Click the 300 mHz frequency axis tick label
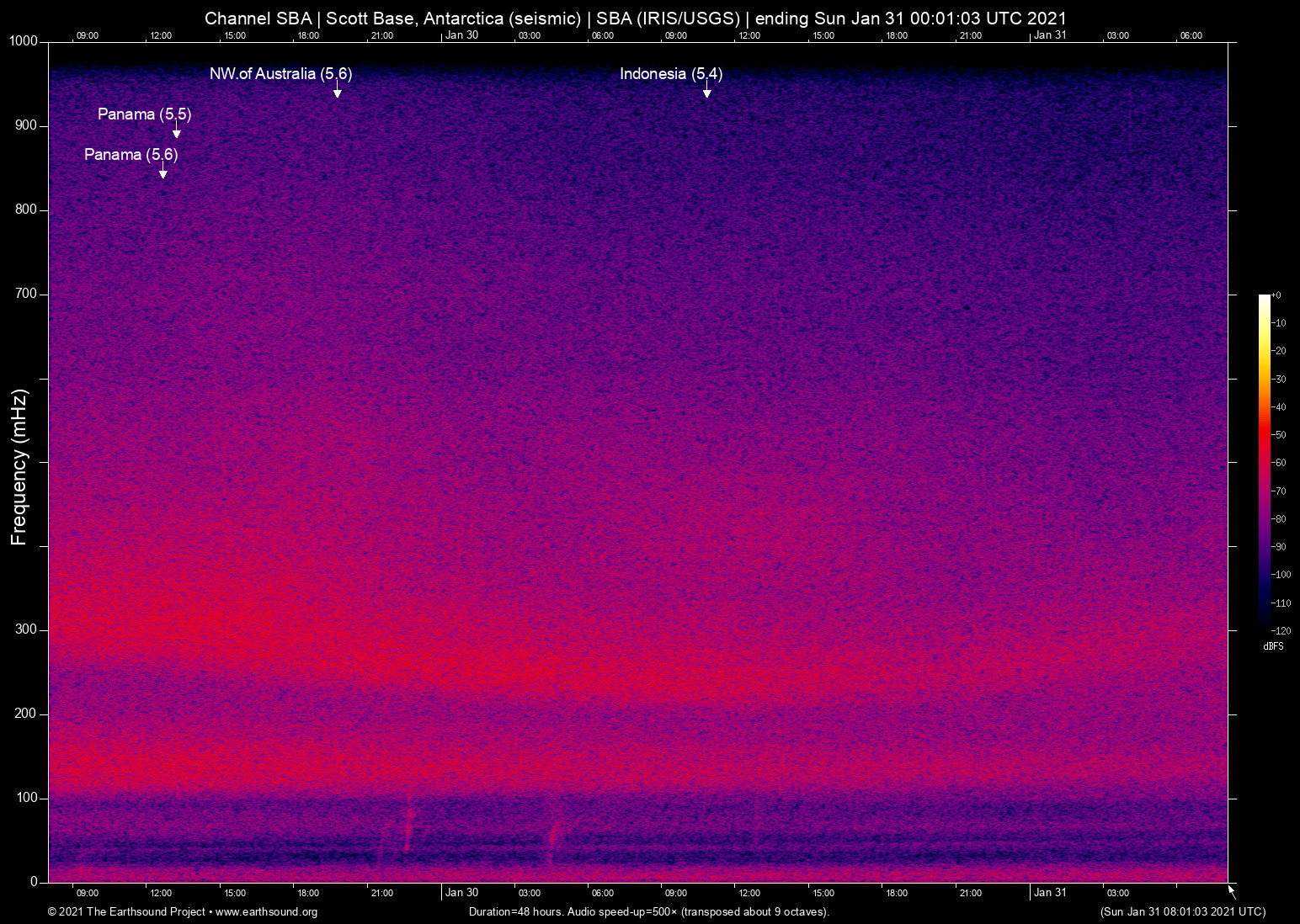The image size is (1300, 924). pos(26,629)
